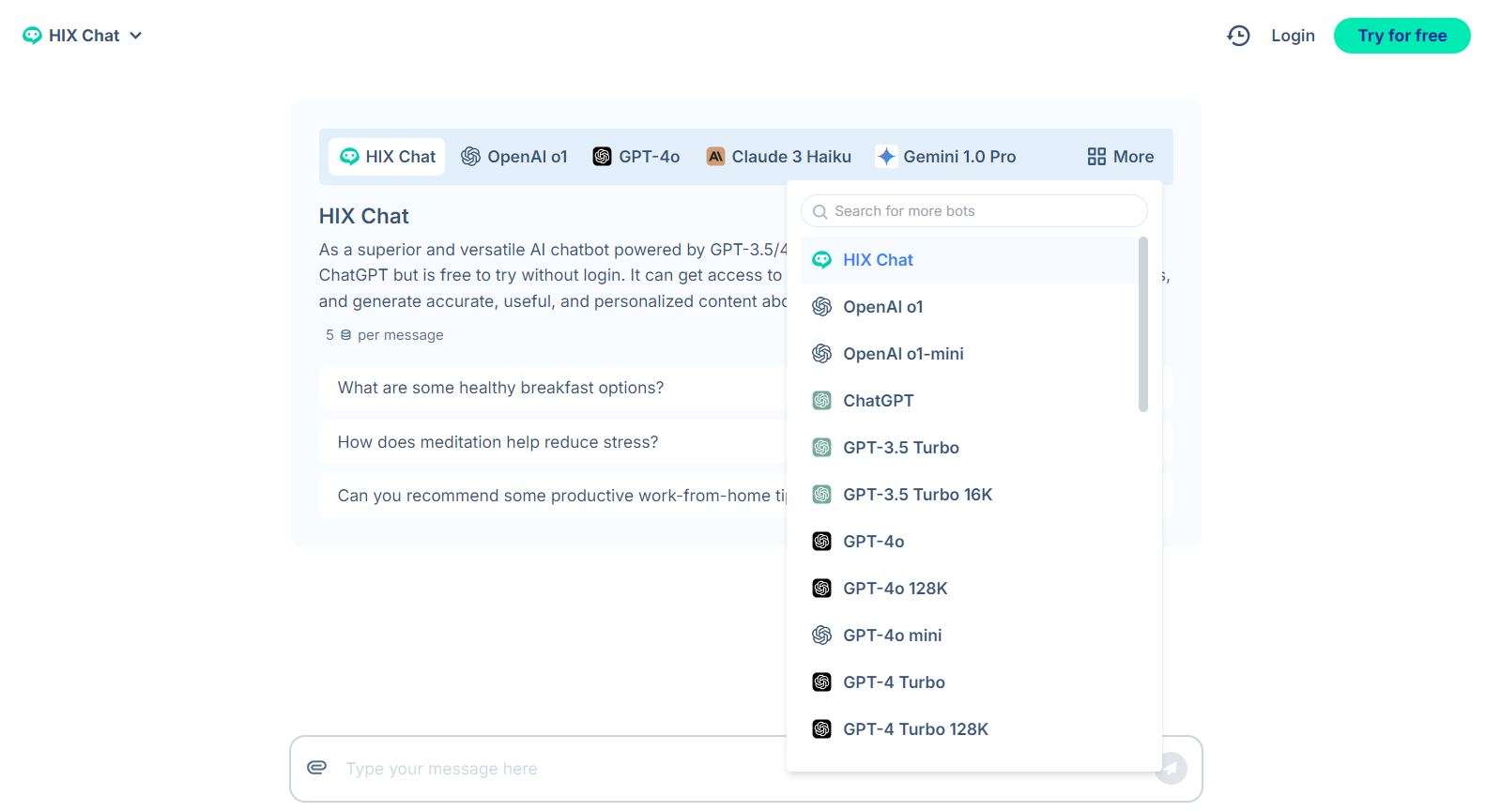Click the bot list scrollbar thumb
The image size is (1486, 812).
(1142, 324)
